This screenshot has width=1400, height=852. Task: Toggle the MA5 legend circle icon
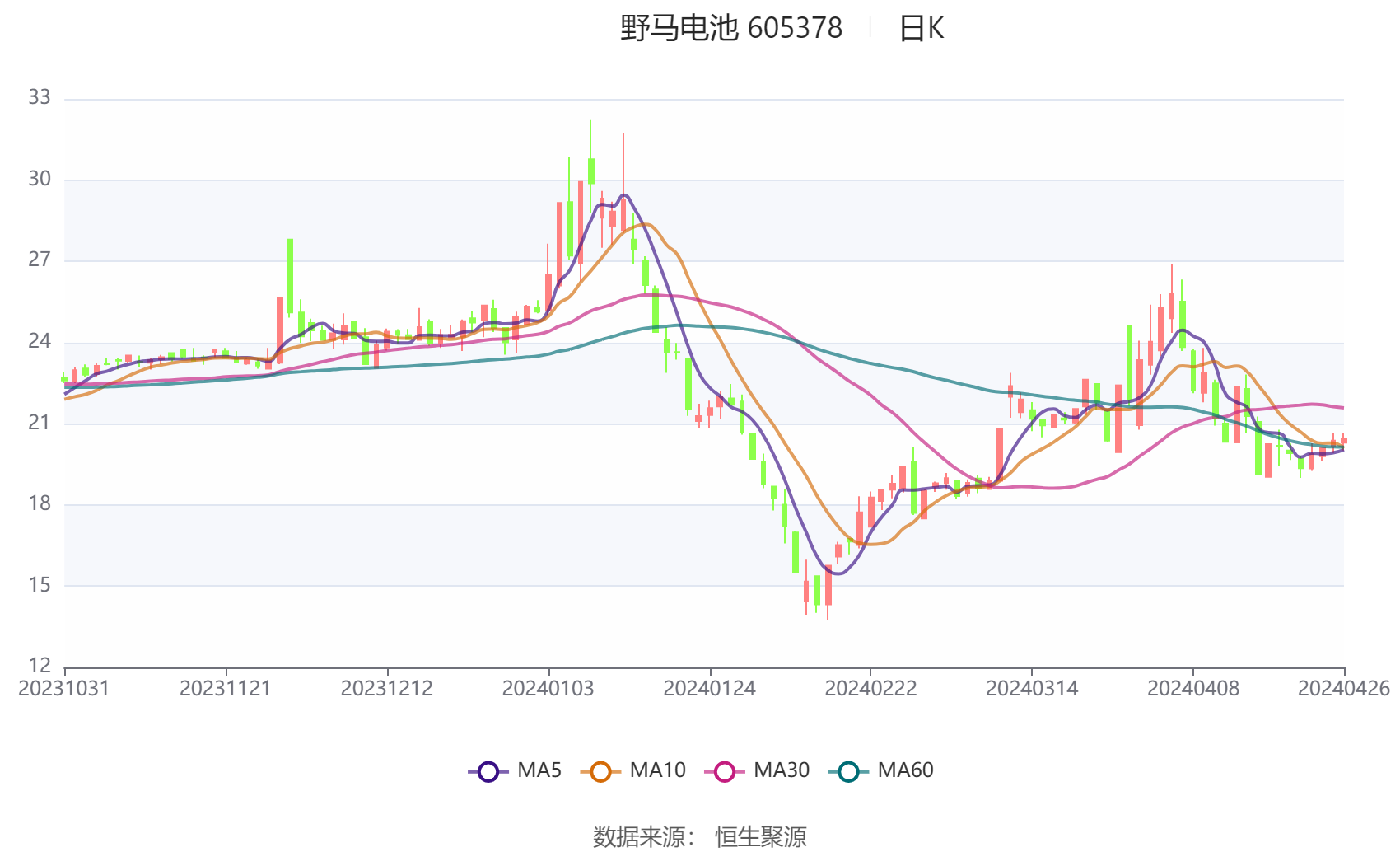coord(488,772)
